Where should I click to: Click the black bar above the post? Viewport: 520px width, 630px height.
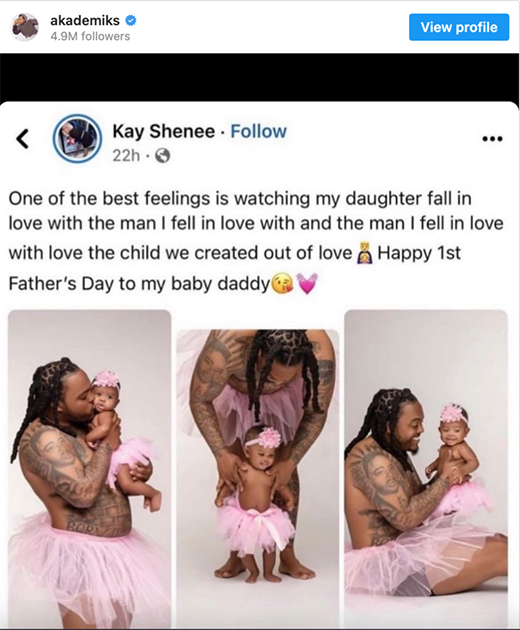pos(260,77)
